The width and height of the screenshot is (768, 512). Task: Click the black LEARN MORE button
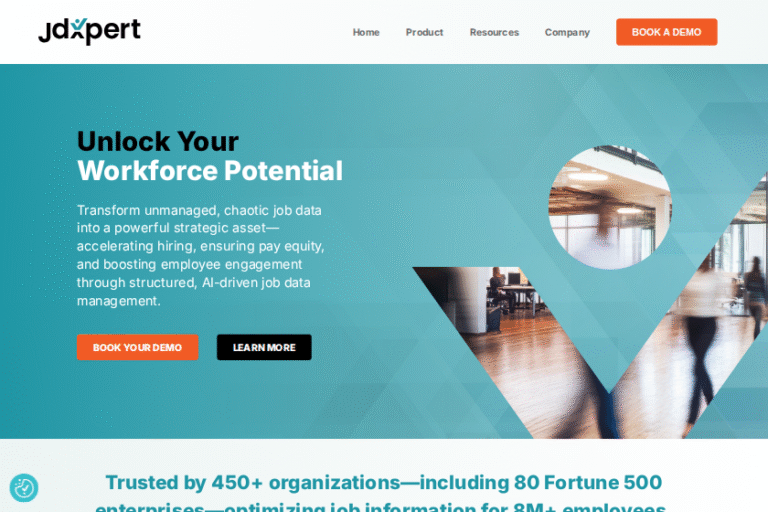(264, 347)
